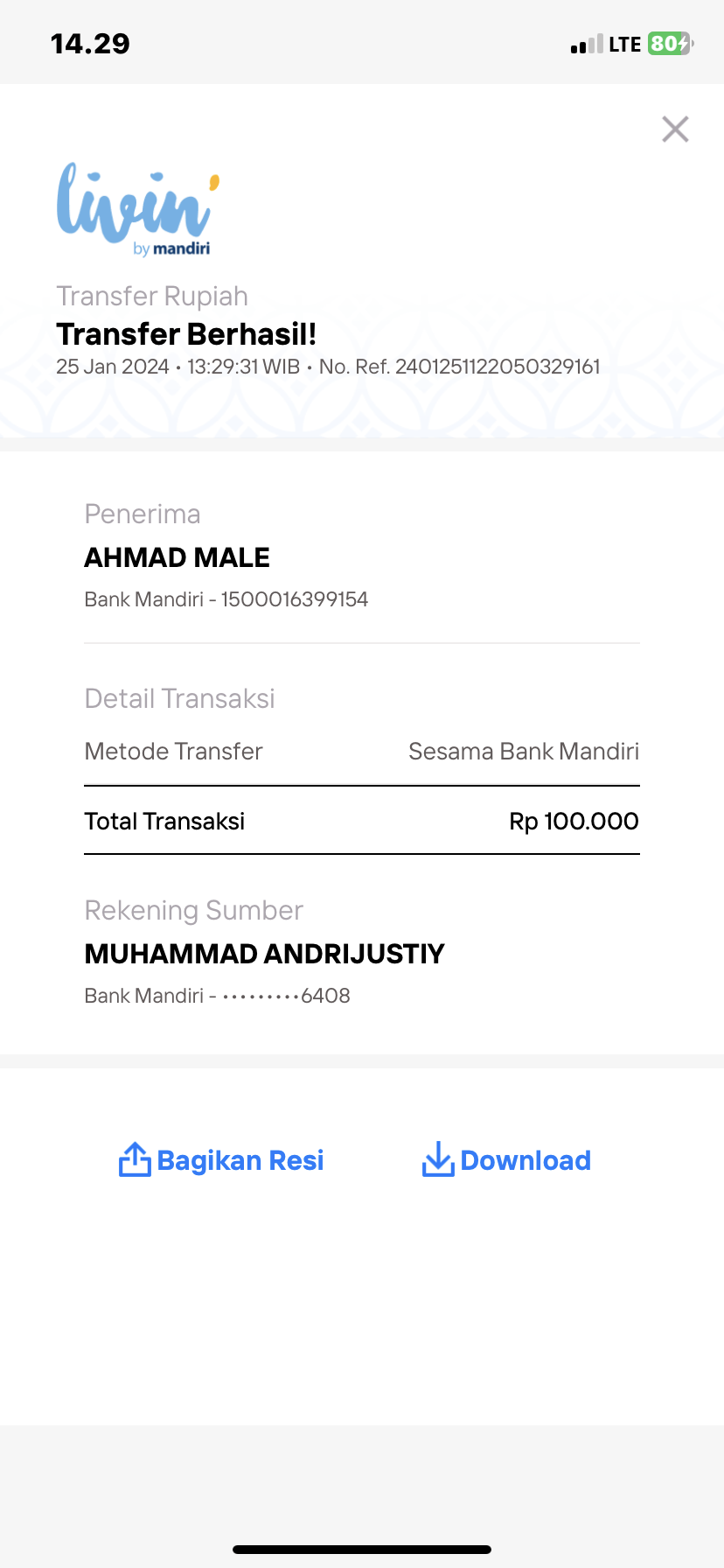Tap the LTE network indicator

click(625, 45)
